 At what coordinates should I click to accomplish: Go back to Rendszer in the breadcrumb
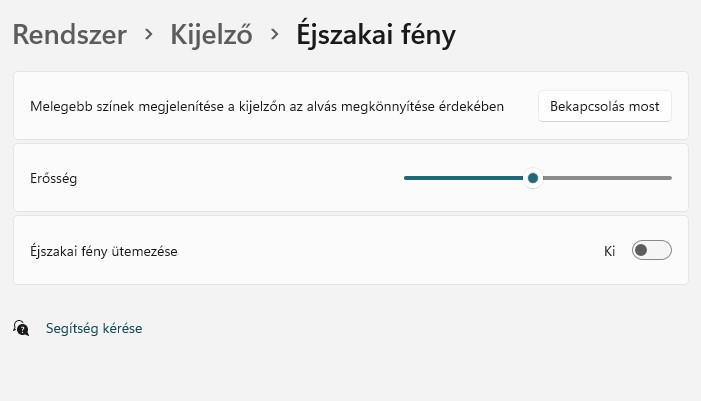(69, 35)
